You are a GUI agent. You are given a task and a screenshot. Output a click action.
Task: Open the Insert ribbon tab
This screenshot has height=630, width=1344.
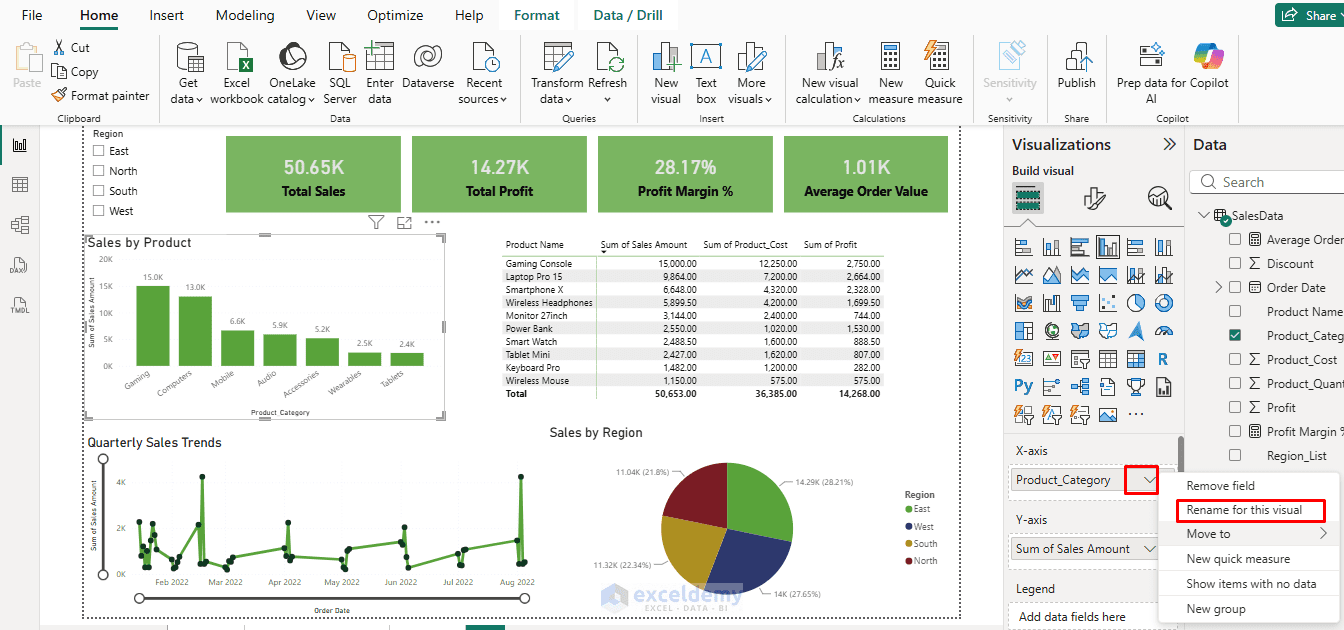pyautogui.click(x=166, y=15)
